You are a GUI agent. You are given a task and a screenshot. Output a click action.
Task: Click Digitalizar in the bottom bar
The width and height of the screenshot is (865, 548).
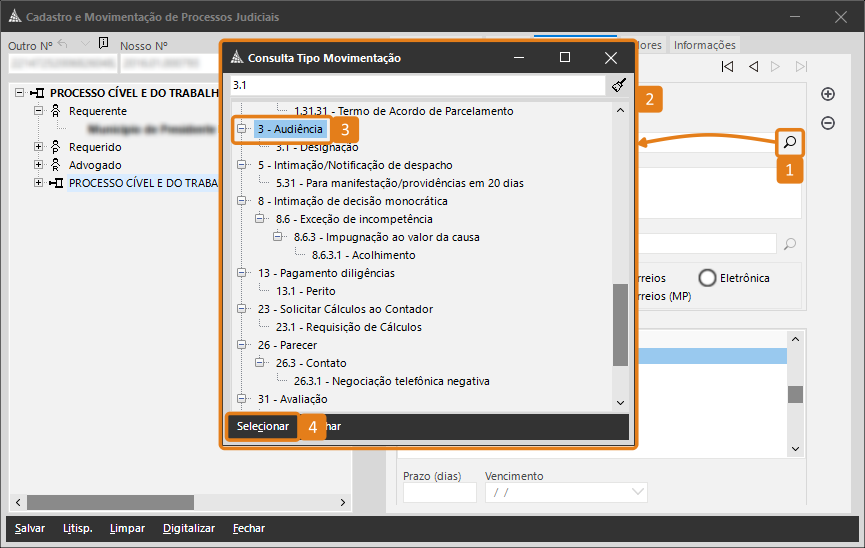coord(189,528)
